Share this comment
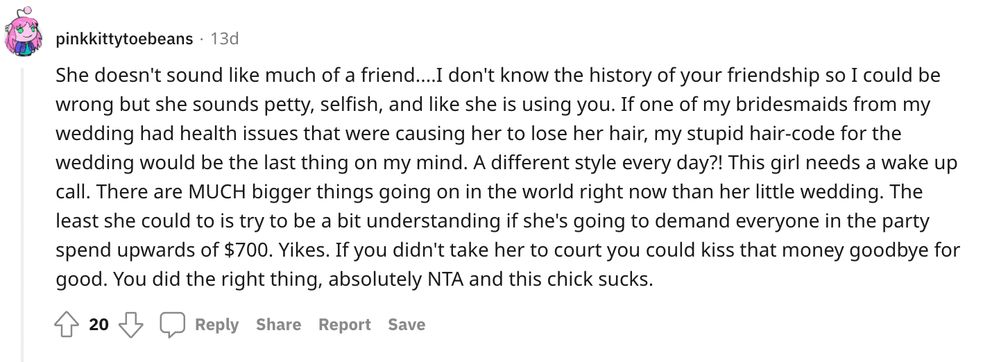 (278, 325)
